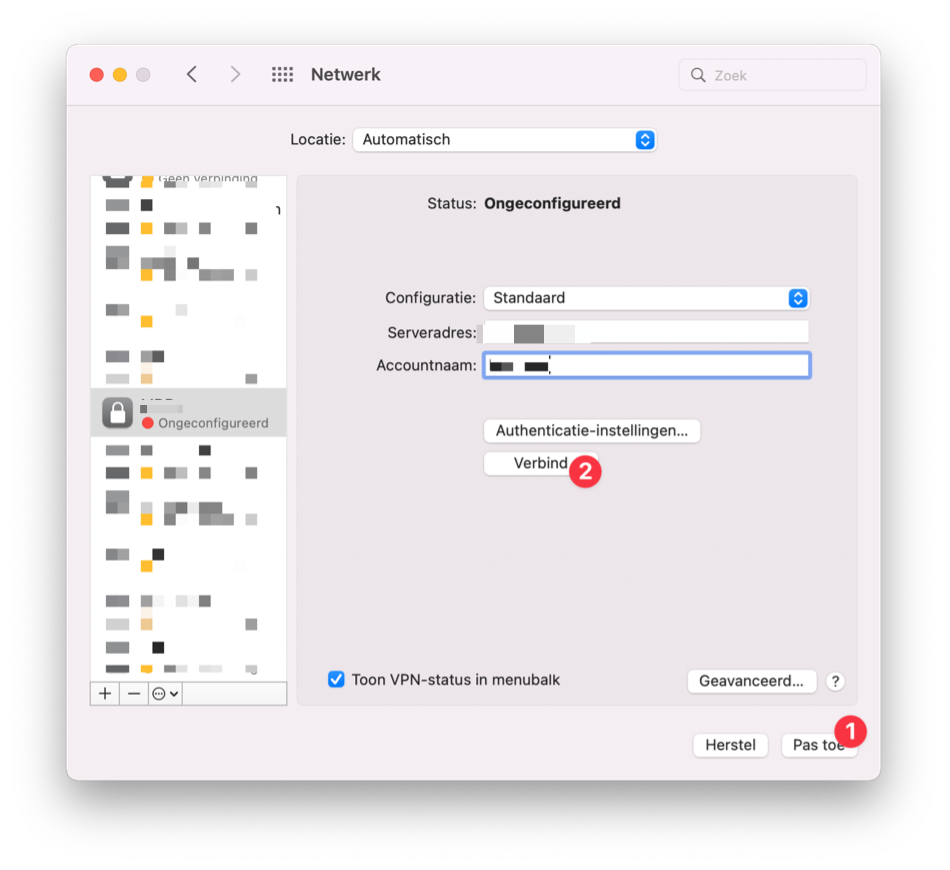Close the Netwerk window
The image size is (950, 870).
click(x=96, y=75)
